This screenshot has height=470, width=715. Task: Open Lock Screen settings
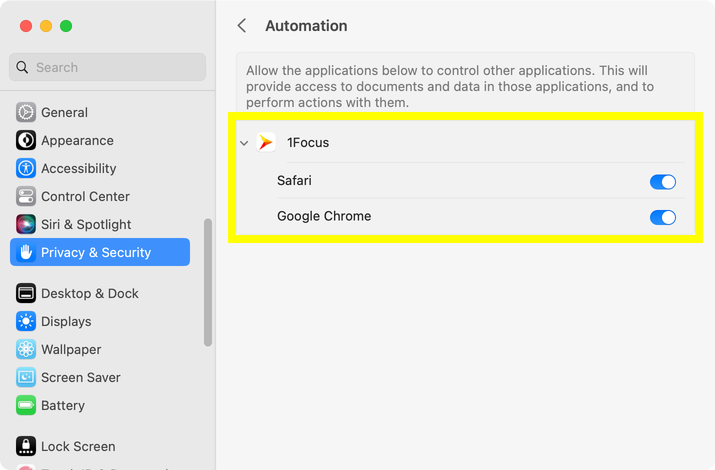coord(77,447)
